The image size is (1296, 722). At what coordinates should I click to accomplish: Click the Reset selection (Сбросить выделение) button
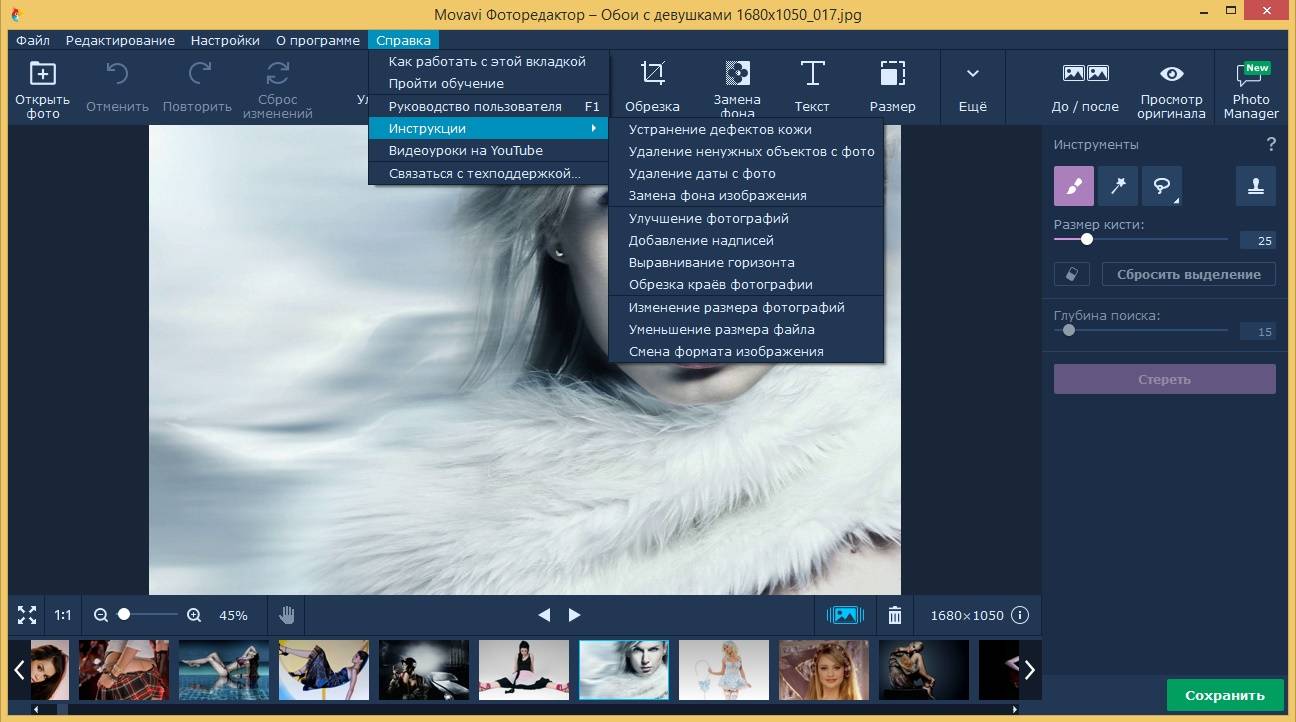(1189, 274)
